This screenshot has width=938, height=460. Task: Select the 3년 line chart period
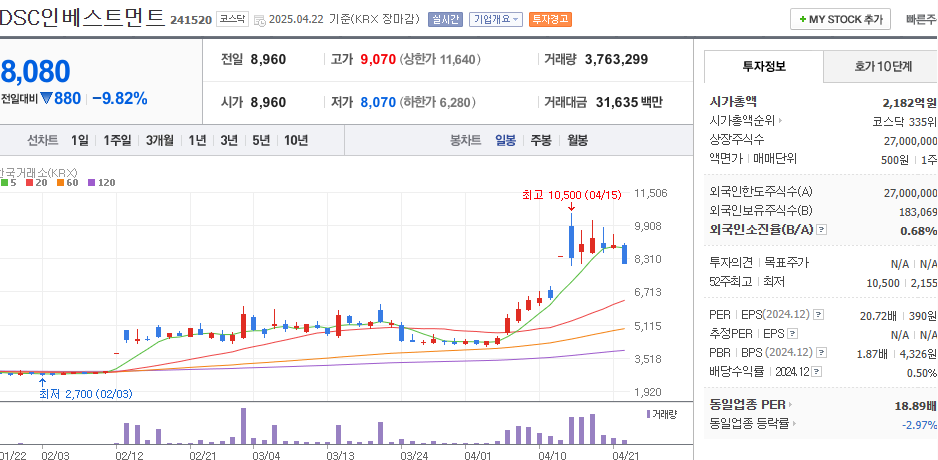point(229,141)
